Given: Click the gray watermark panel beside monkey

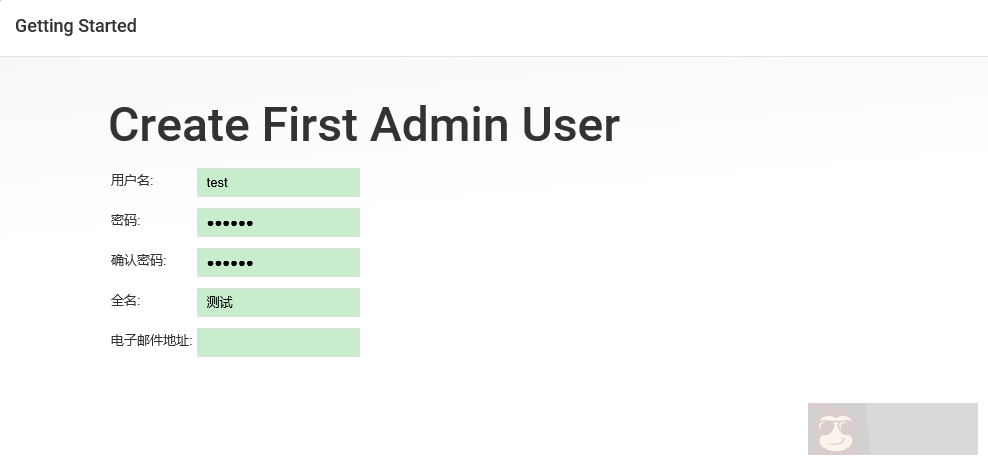Looking at the screenshot, I should (x=921, y=429).
